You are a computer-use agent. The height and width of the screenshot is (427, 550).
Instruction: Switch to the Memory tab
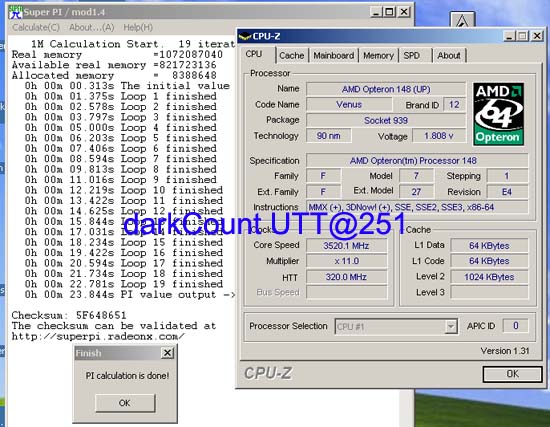click(378, 55)
